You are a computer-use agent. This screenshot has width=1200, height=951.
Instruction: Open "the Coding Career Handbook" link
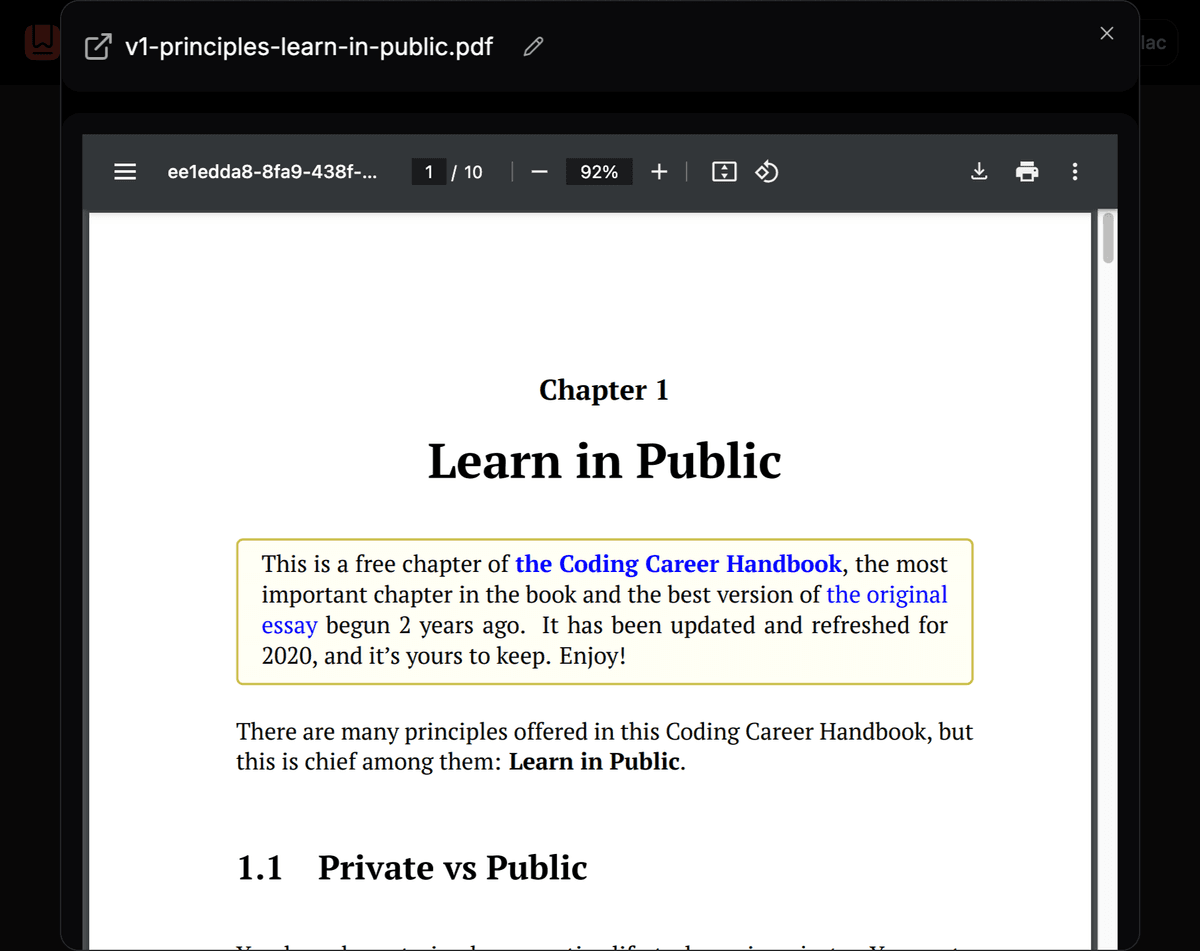[x=678, y=563]
